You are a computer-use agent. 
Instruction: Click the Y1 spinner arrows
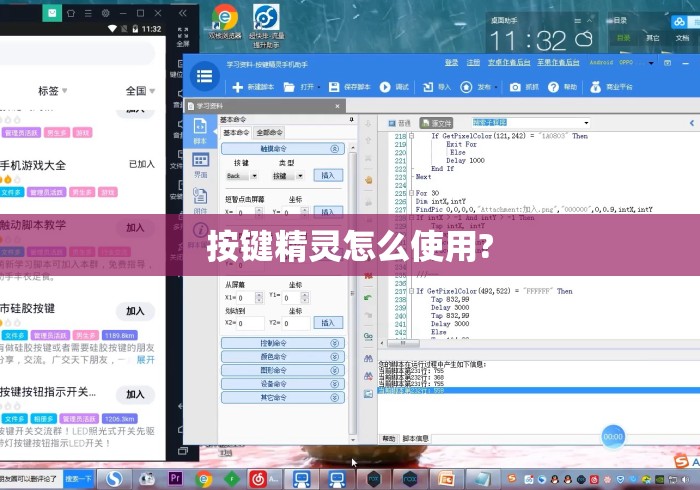pyautogui.click(x=304, y=297)
